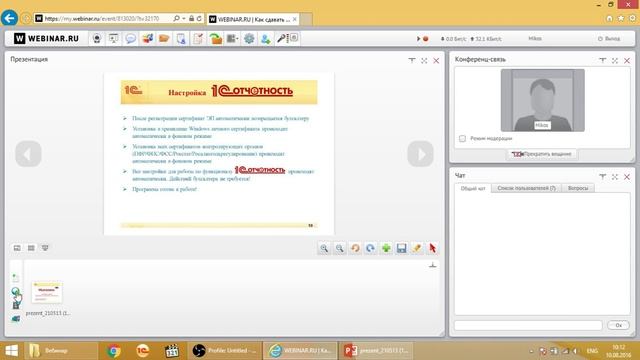Open Вебинар folder in taskbar
The height and width of the screenshot is (360, 640).
tap(60, 351)
